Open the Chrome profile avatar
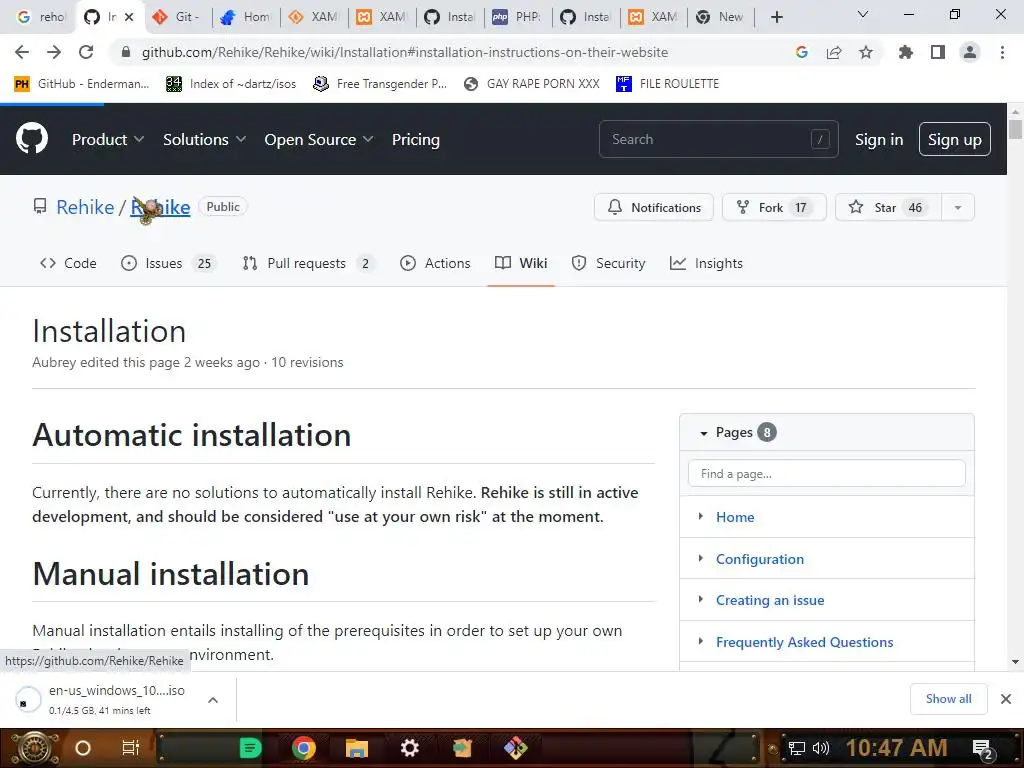 click(970, 52)
